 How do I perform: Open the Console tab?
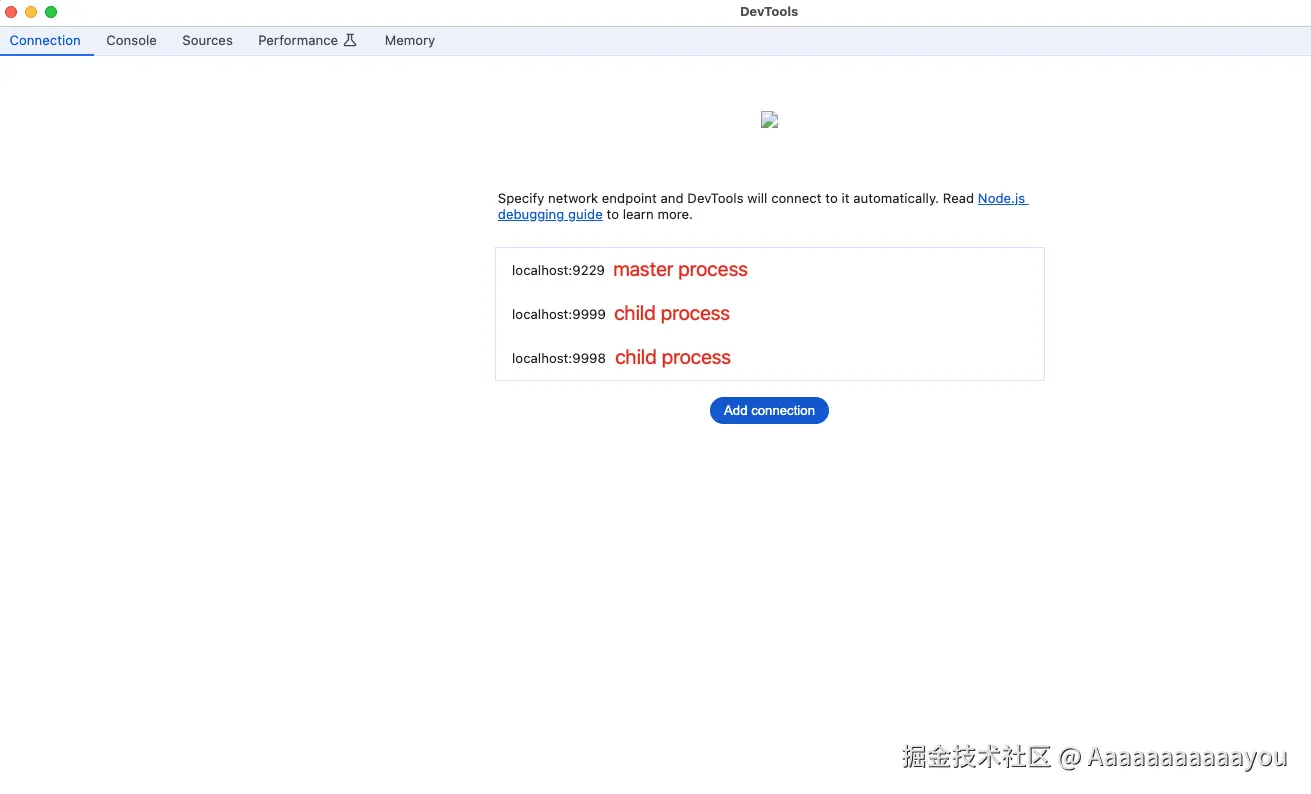tap(131, 41)
